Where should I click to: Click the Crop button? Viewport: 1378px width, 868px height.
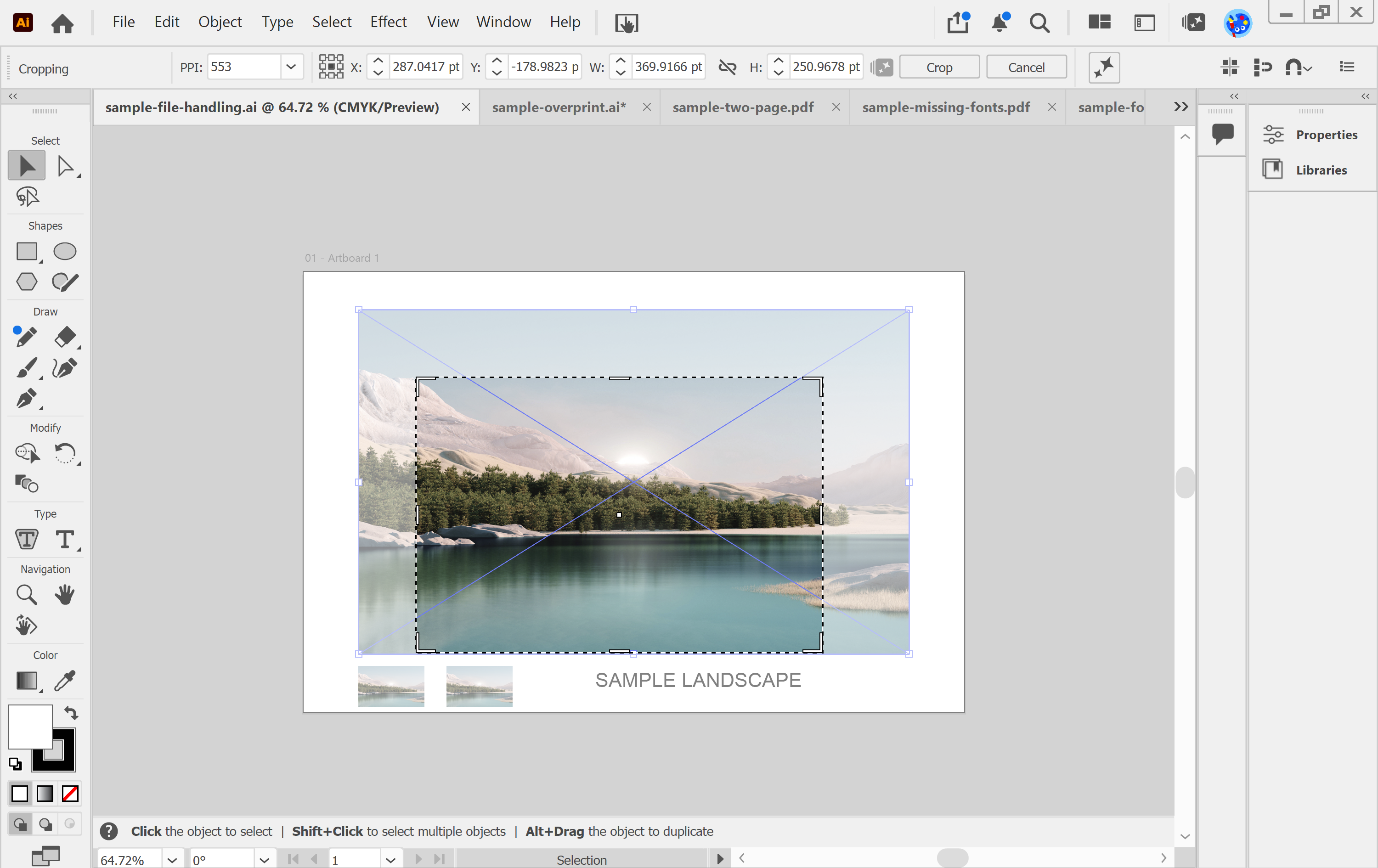(939, 67)
